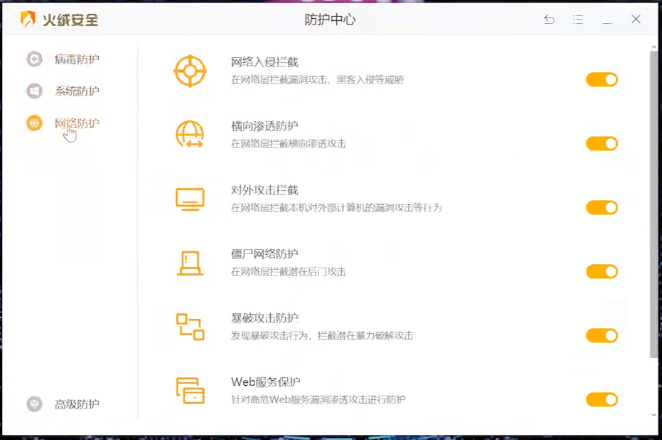Click the 火绒安全 brand name text
Viewport: 662px width, 440px height.
(71, 19)
